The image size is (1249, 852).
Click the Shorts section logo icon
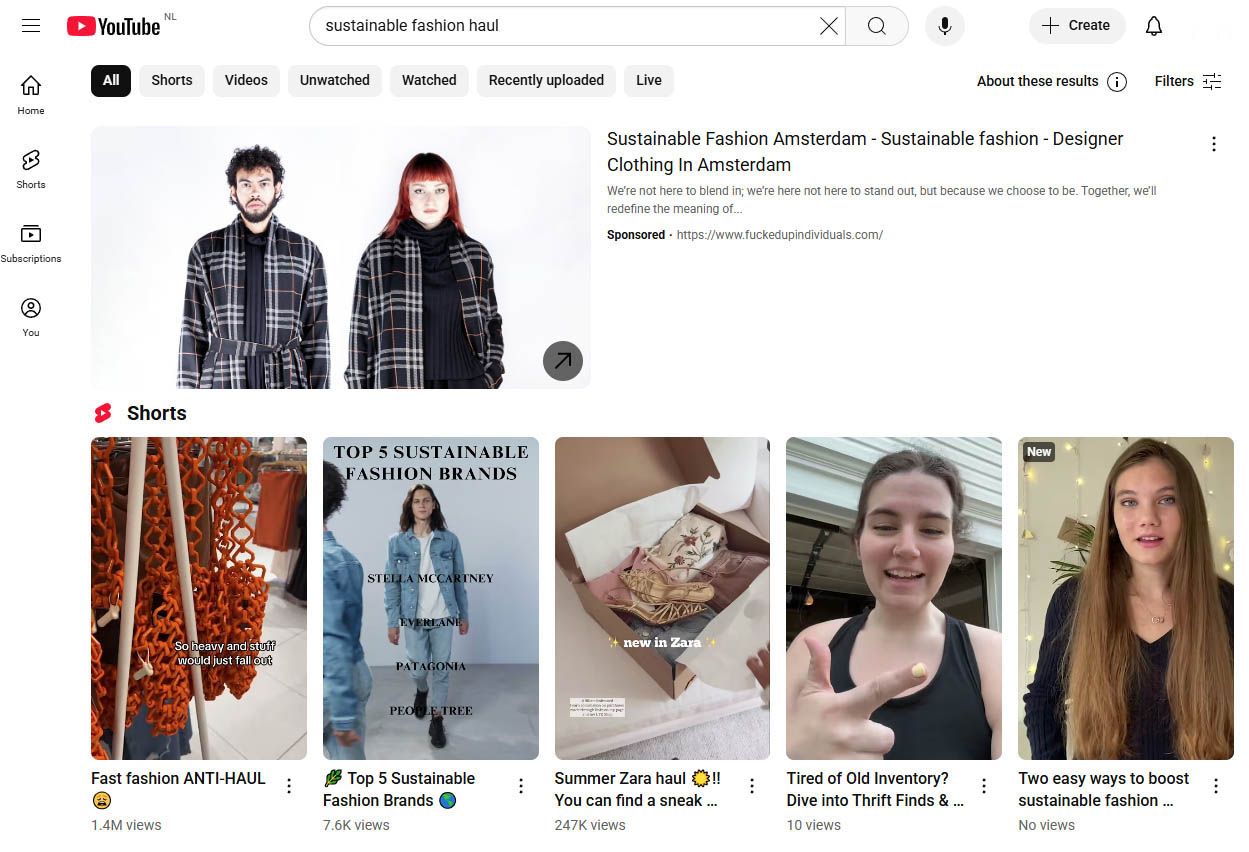103,413
